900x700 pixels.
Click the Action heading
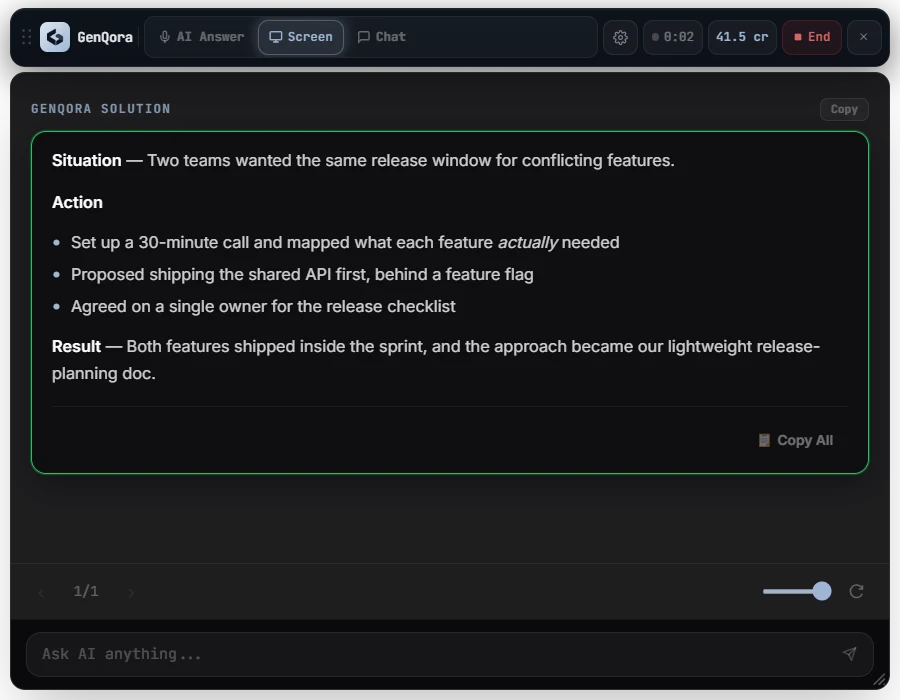[77, 202]
